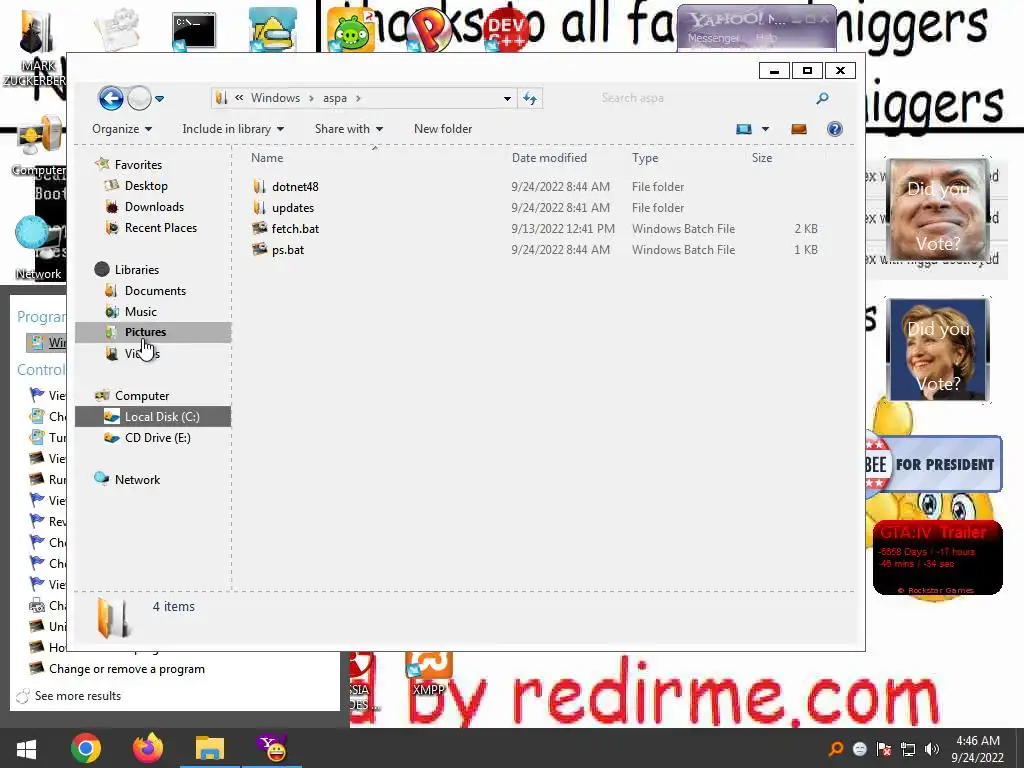Click the GTA:IV Trailer countdown gadget
1024x768 pixels.
coord(938,558)
